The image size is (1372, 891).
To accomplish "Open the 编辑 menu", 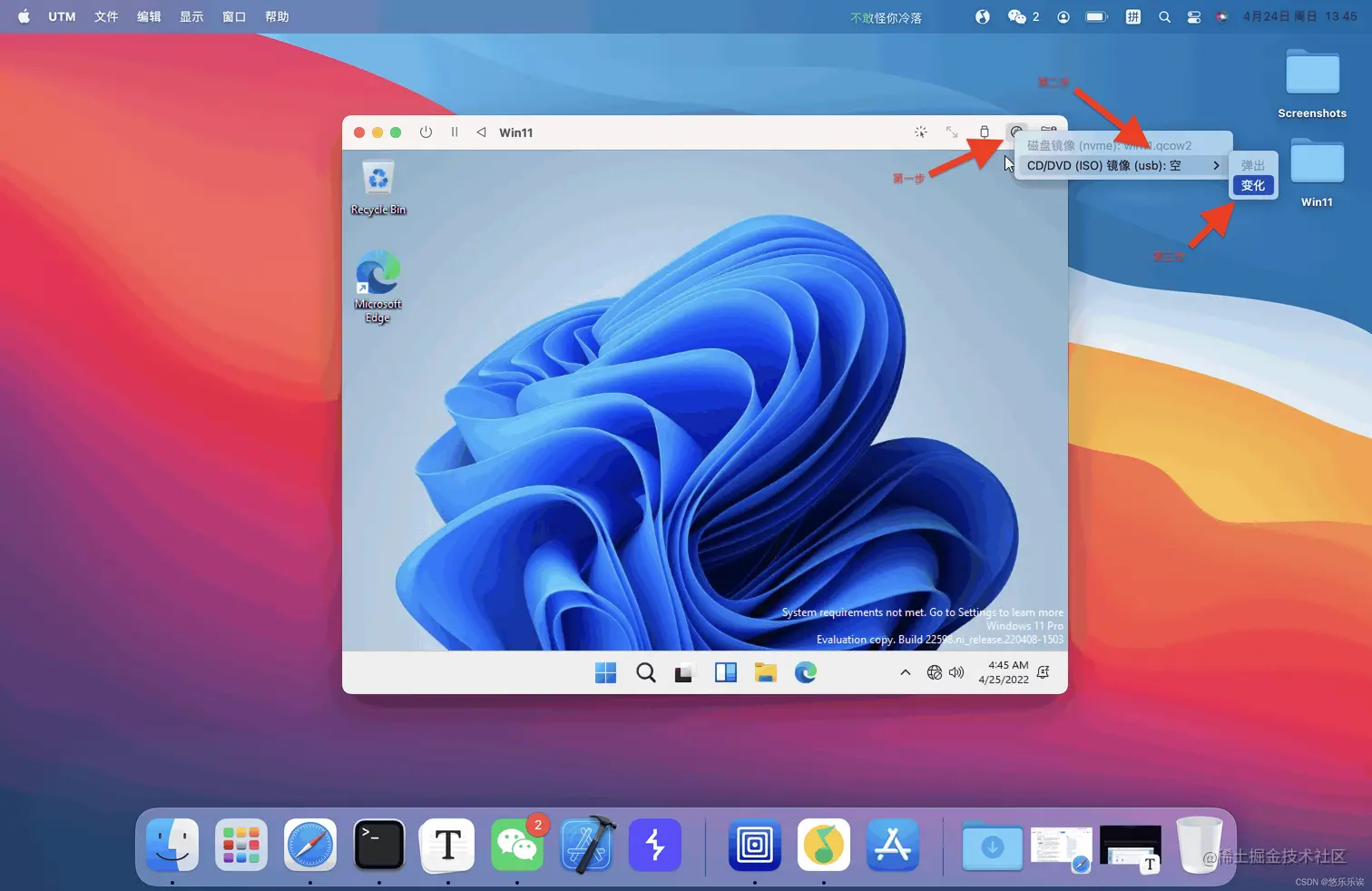I will [x=149, y=16].
